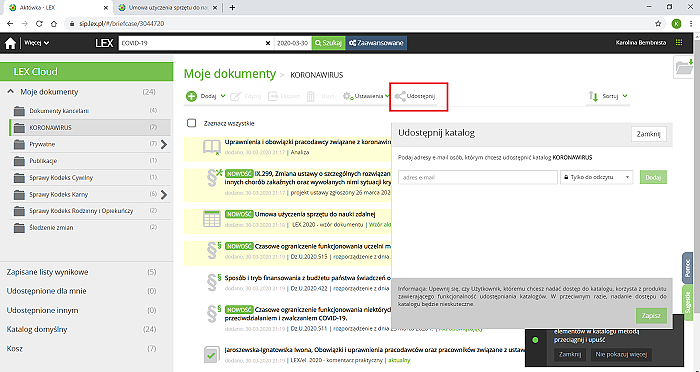Open the Sortuj sort dropdown
The height and width of the screenshot is (372, 700).
[608, 96]
